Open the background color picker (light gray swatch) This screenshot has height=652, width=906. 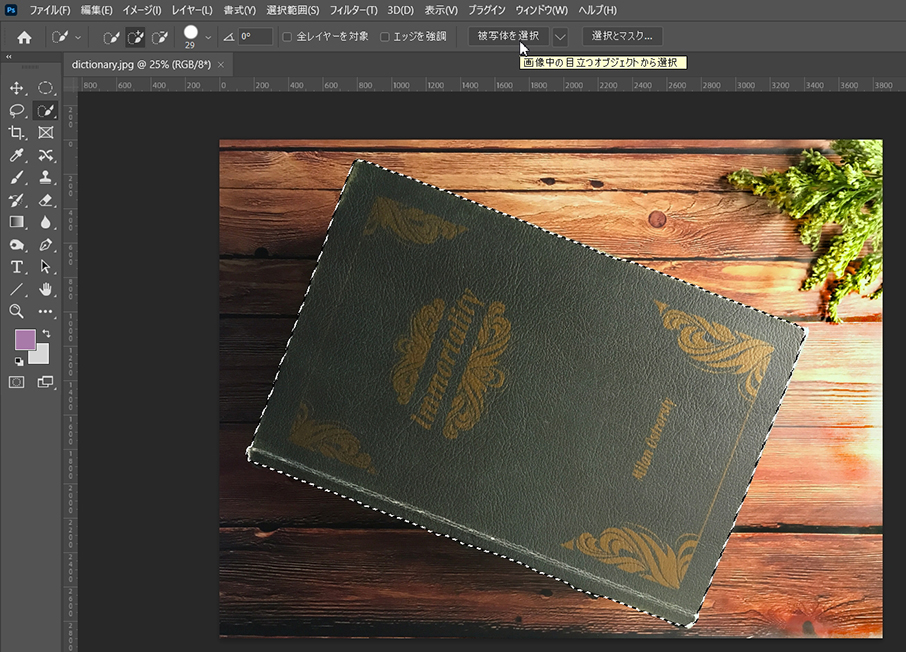click(x=40, y=355)
